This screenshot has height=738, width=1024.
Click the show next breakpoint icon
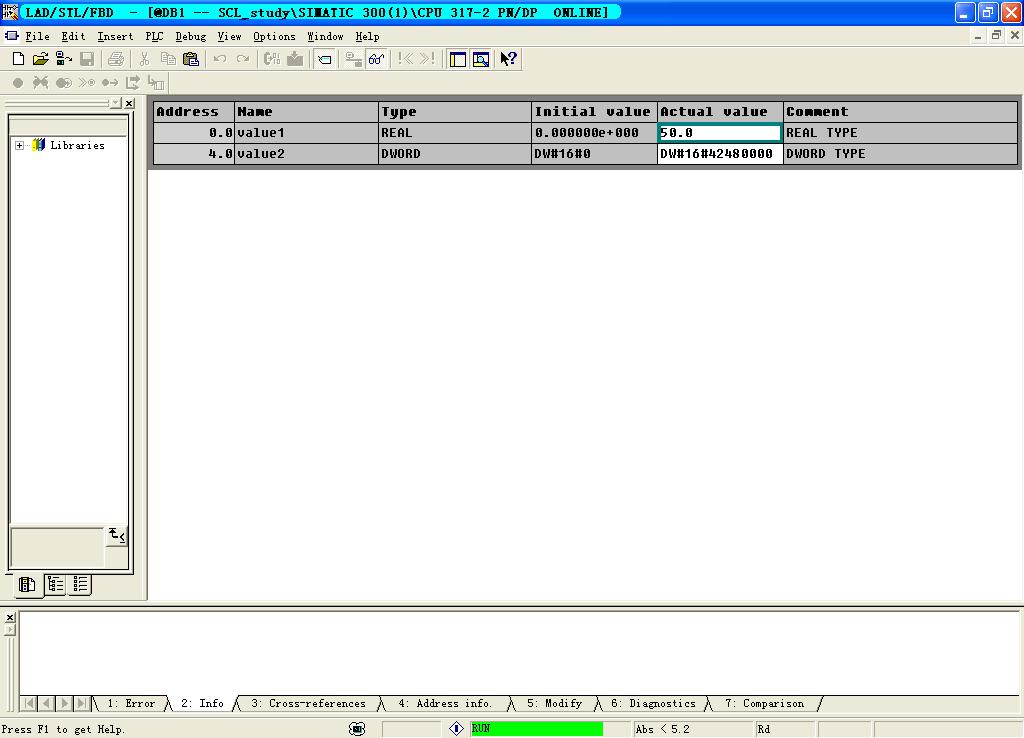pyautogui.click(x=86, y=82)
